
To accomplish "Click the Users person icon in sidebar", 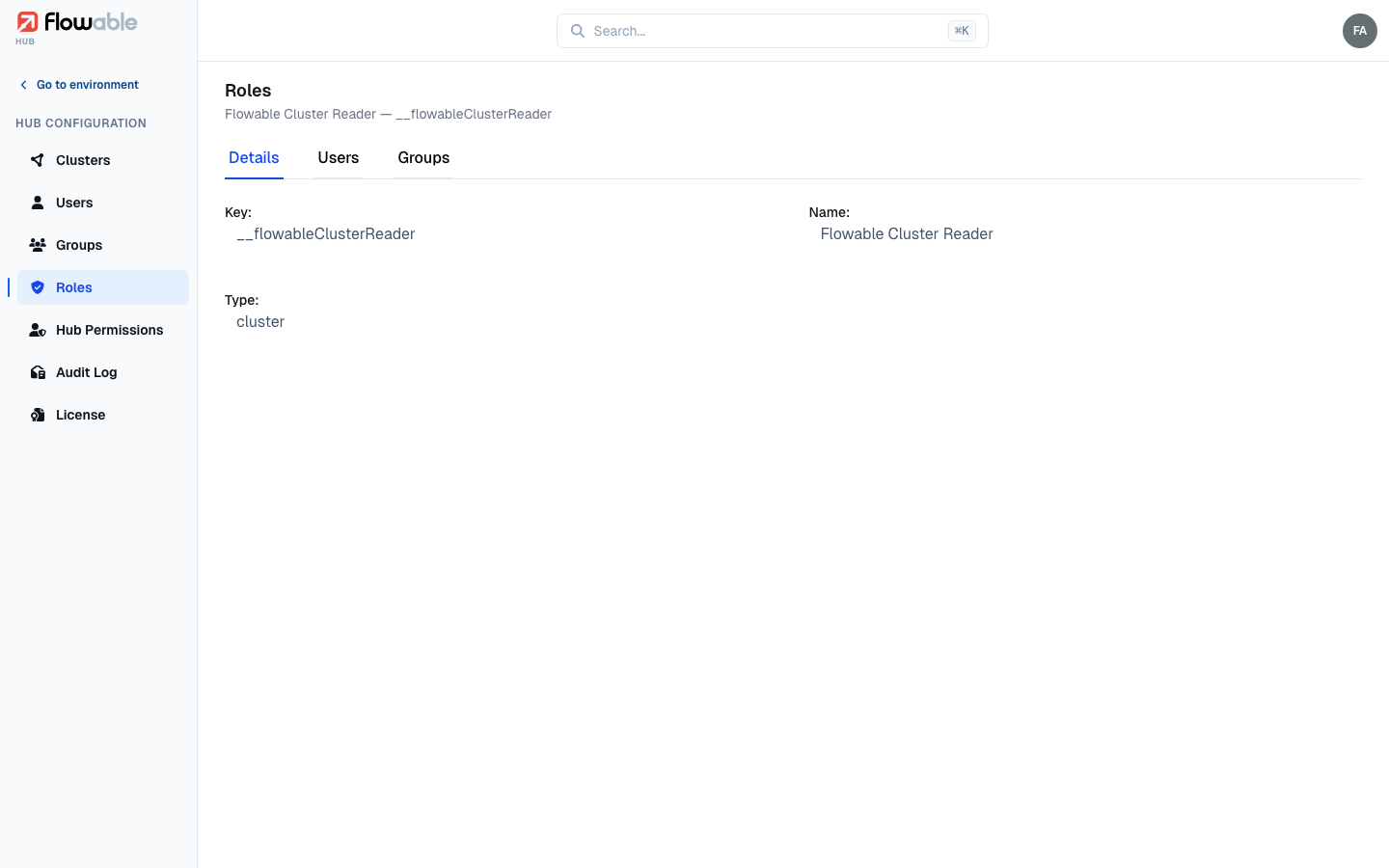I will point(38,203).
